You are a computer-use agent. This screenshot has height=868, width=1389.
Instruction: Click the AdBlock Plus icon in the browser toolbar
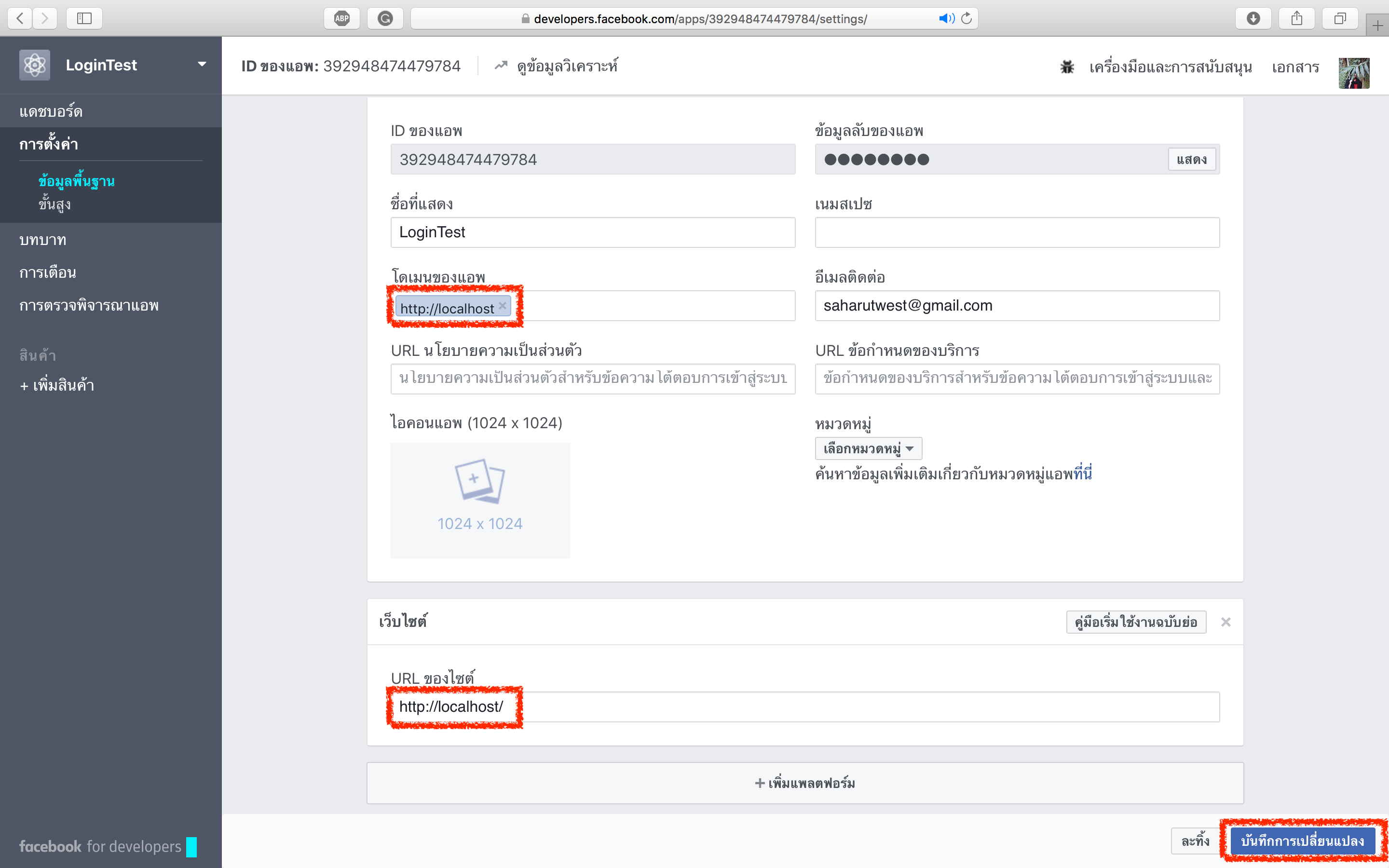point(341,18)
